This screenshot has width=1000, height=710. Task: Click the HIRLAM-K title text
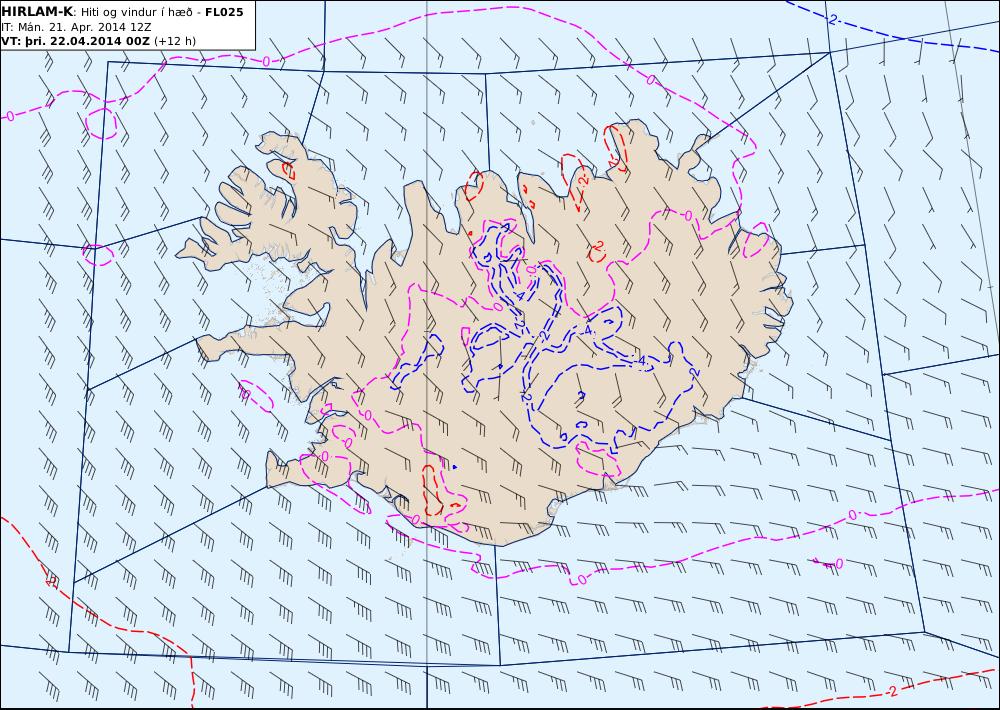pos(37,12)
